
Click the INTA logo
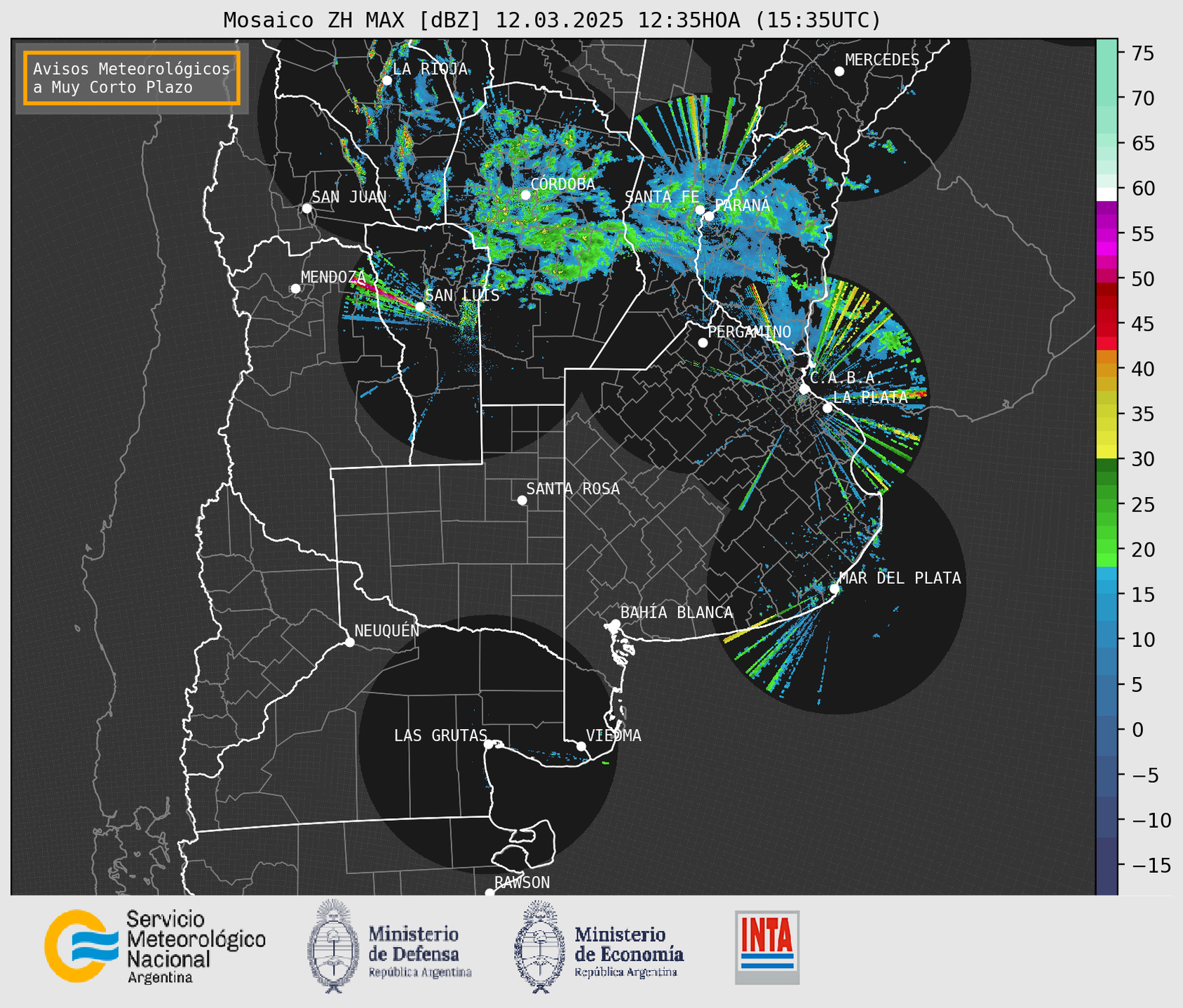(767, 947)
